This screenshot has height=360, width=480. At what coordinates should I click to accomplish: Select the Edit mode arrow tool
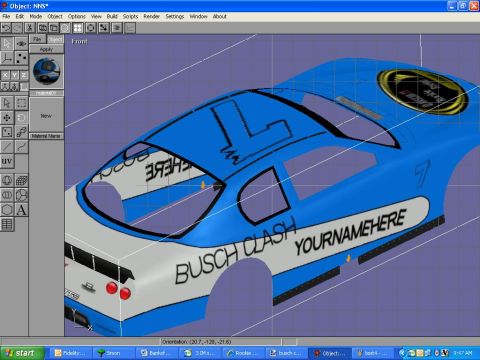pos(7,44)
